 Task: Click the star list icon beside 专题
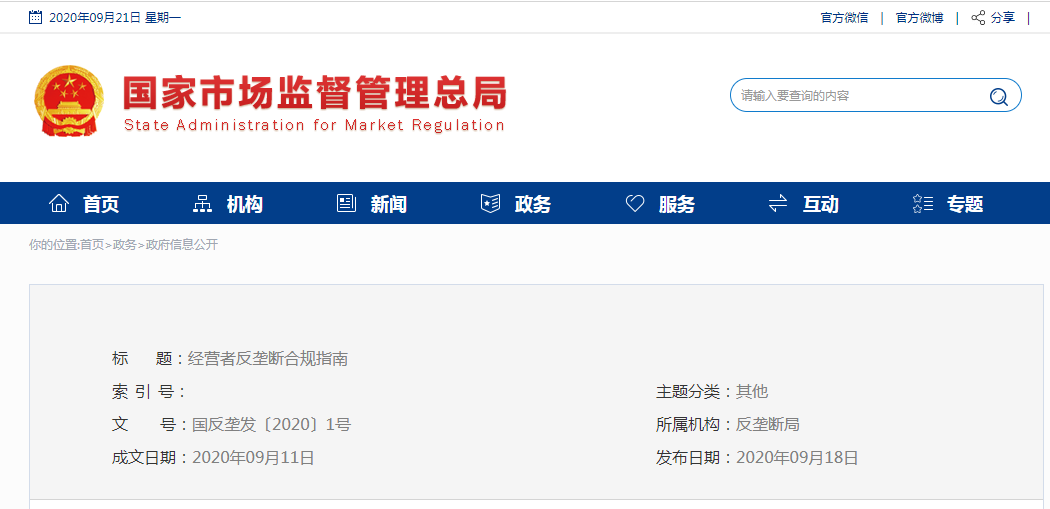(923, 204)
